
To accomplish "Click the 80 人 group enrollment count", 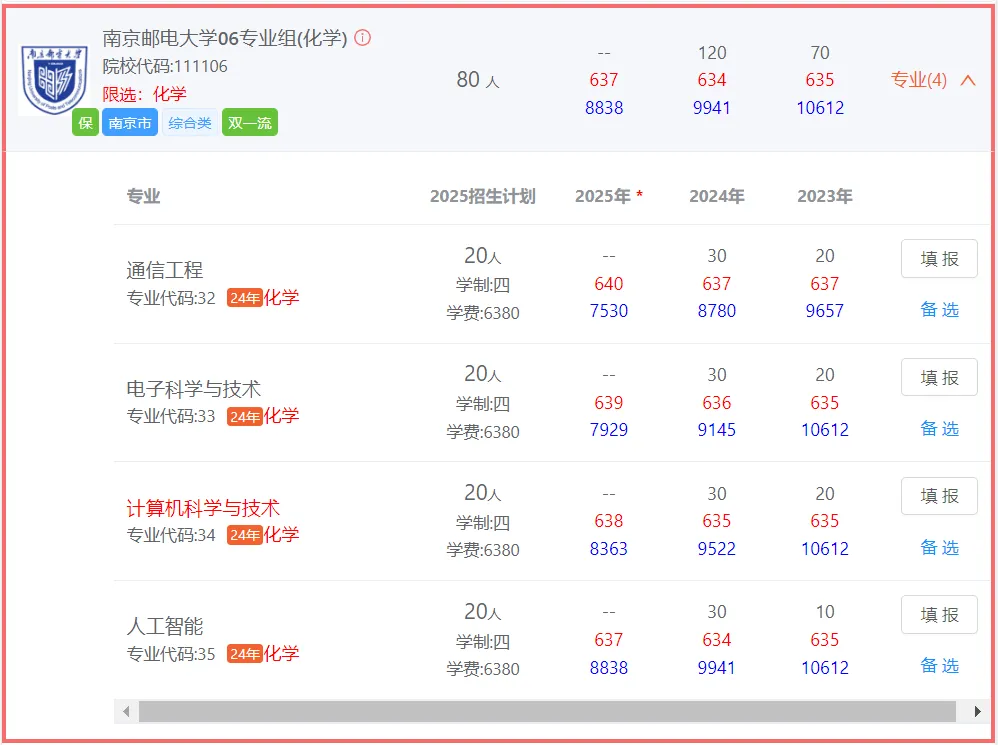I will [x=478, y=80].
